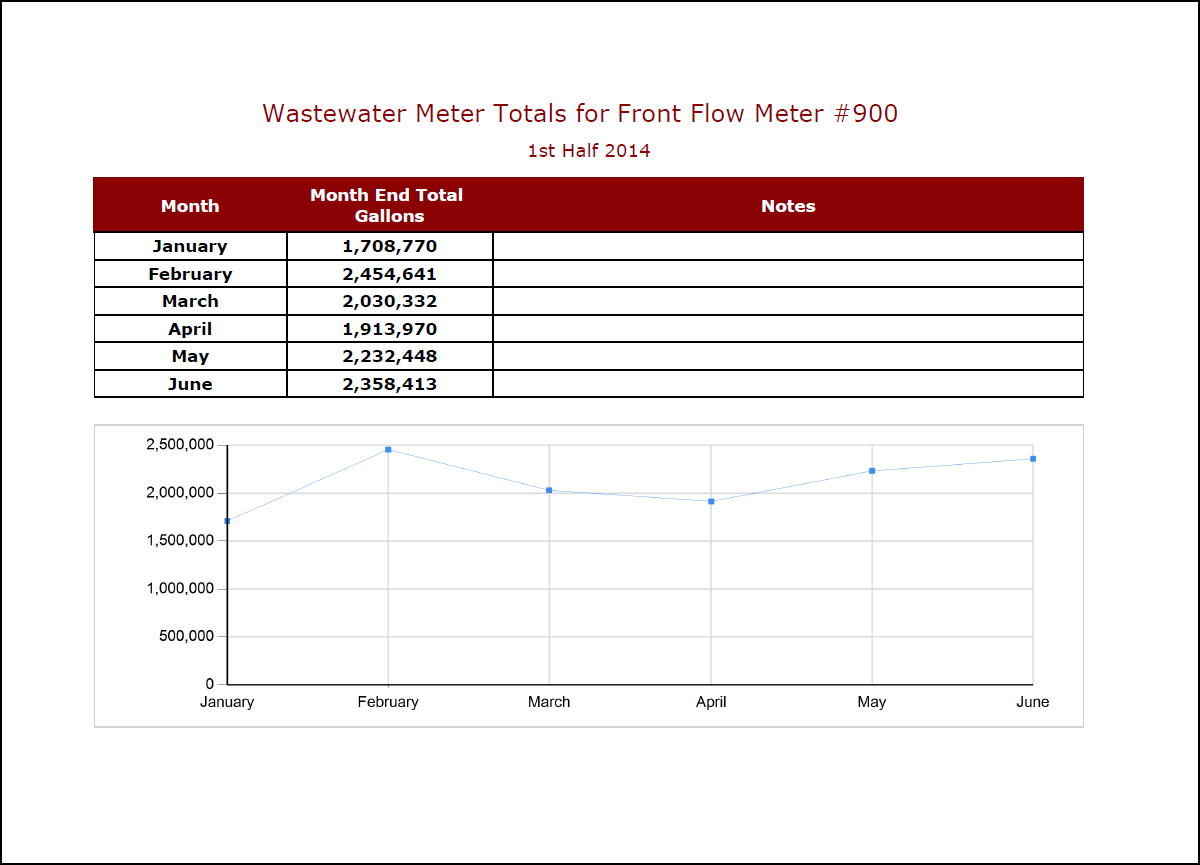
Task: Click the empty Notes cell for April
Action: tap(788, 329)
